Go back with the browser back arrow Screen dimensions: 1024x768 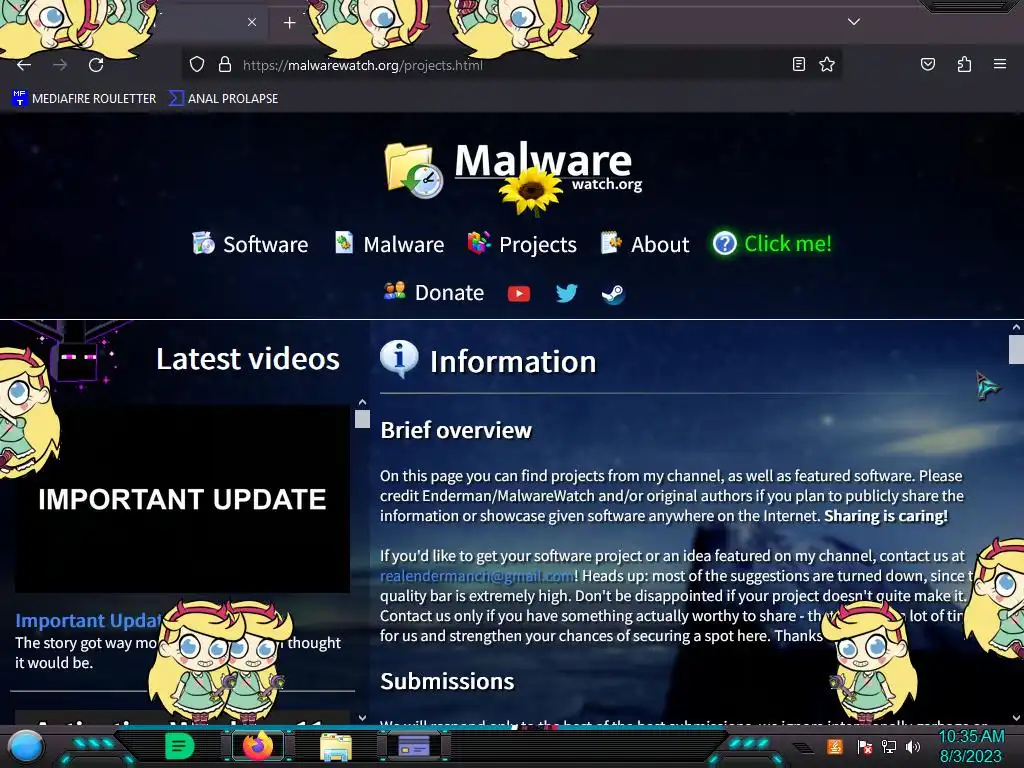24,65
